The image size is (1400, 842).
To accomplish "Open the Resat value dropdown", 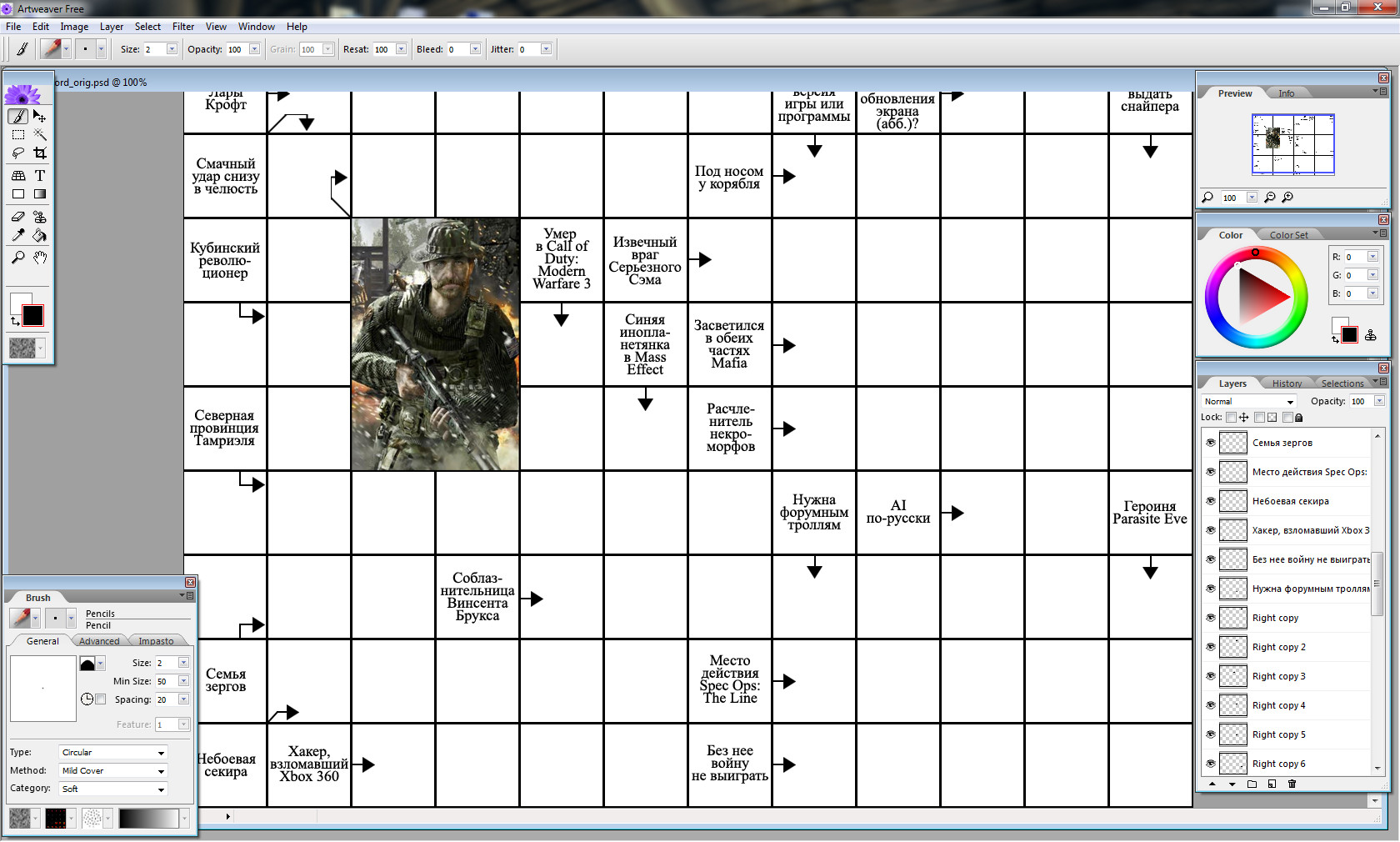I will (402, 49).
